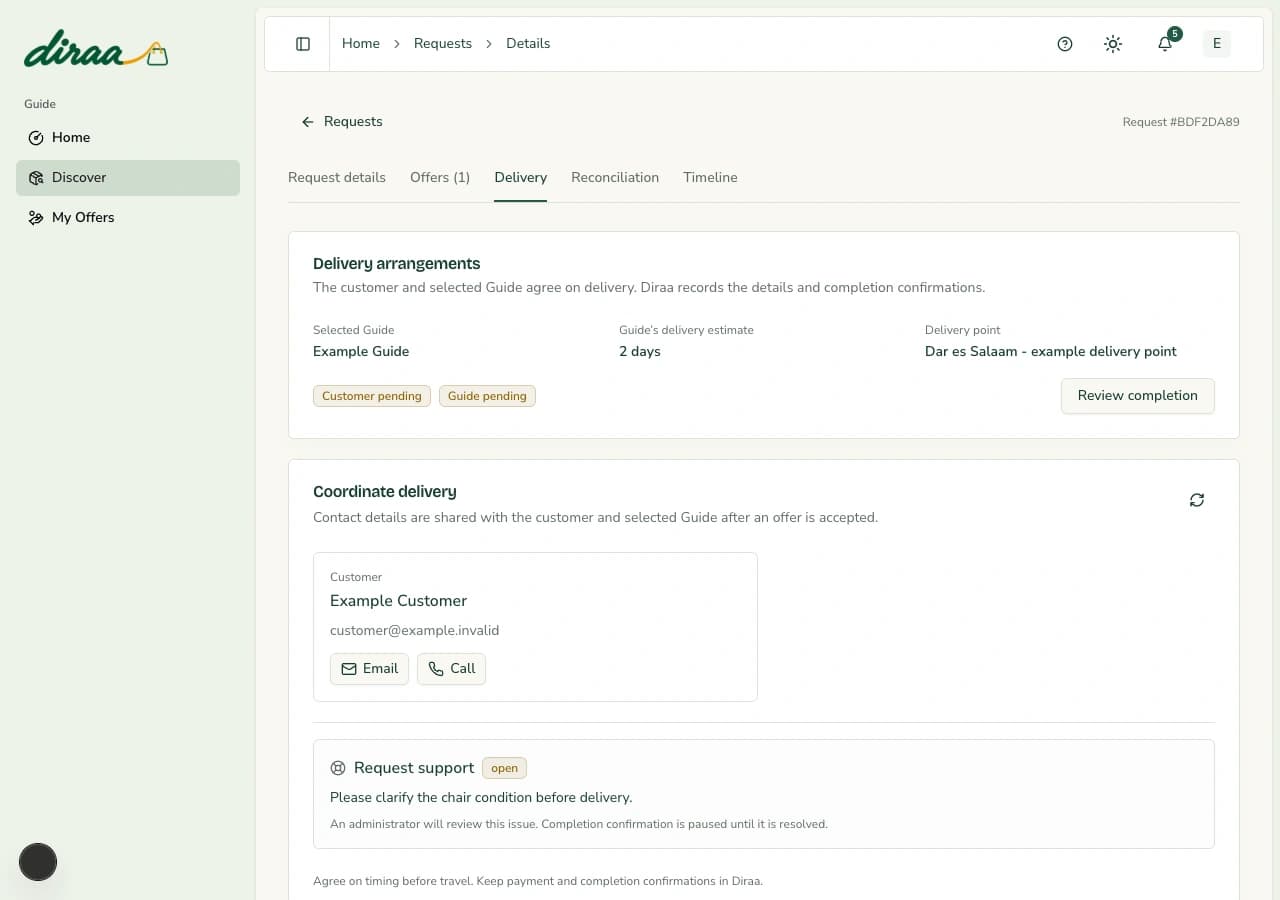This screenshot has height=900, width=1280.
Task: Switch to Request details tab
Action: (337, 178)
